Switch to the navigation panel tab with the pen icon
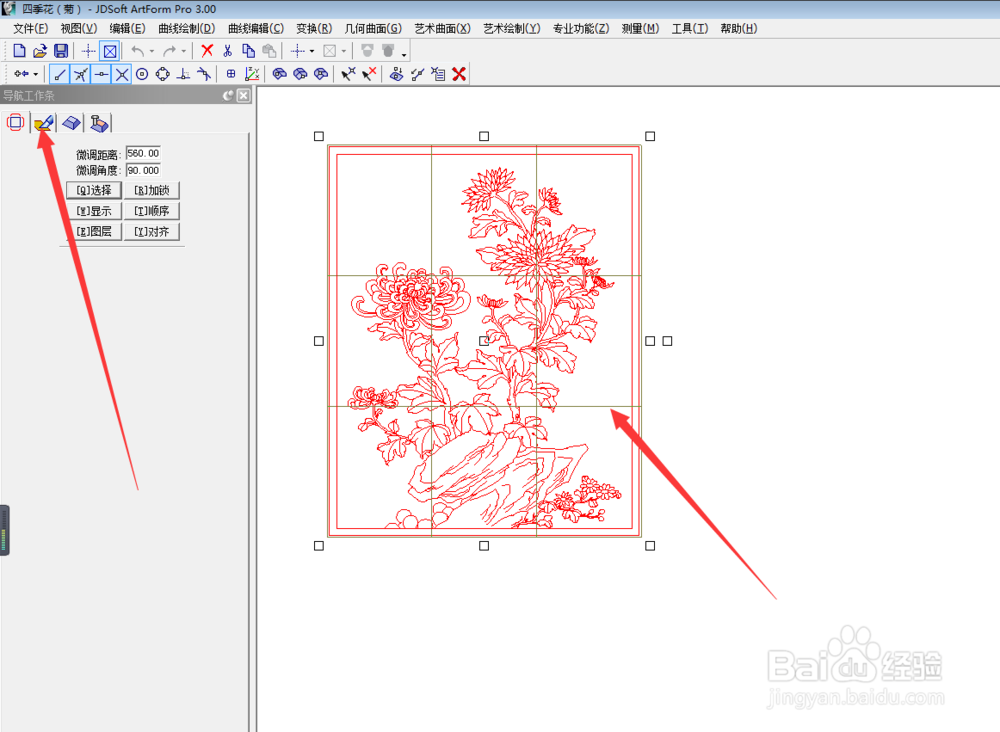1000x732 pixels. tap(44, 122)
